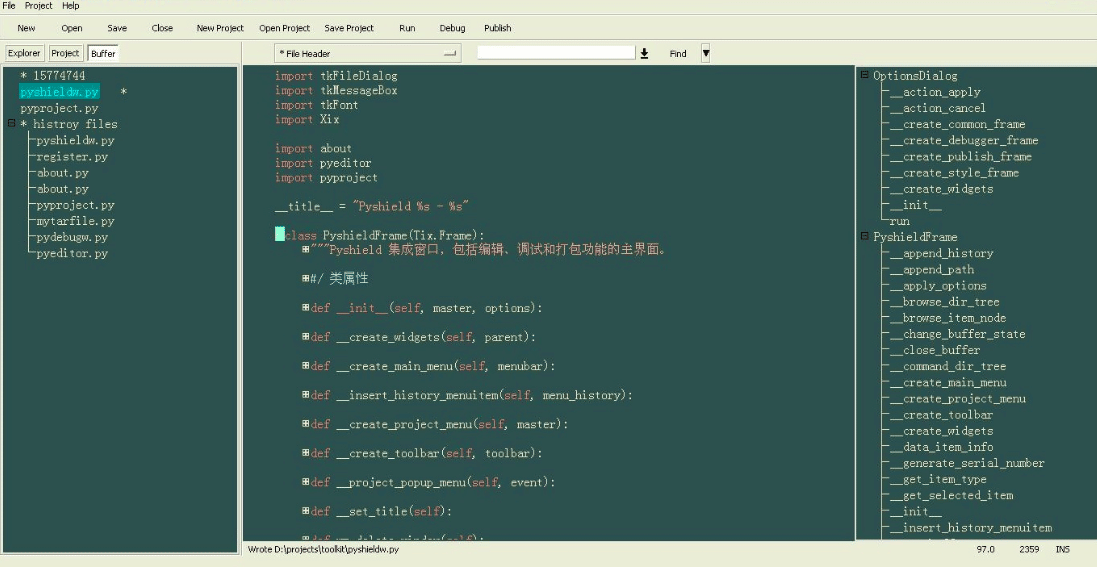Jump to __generate_serial_number in outline

tap(968, 463)
